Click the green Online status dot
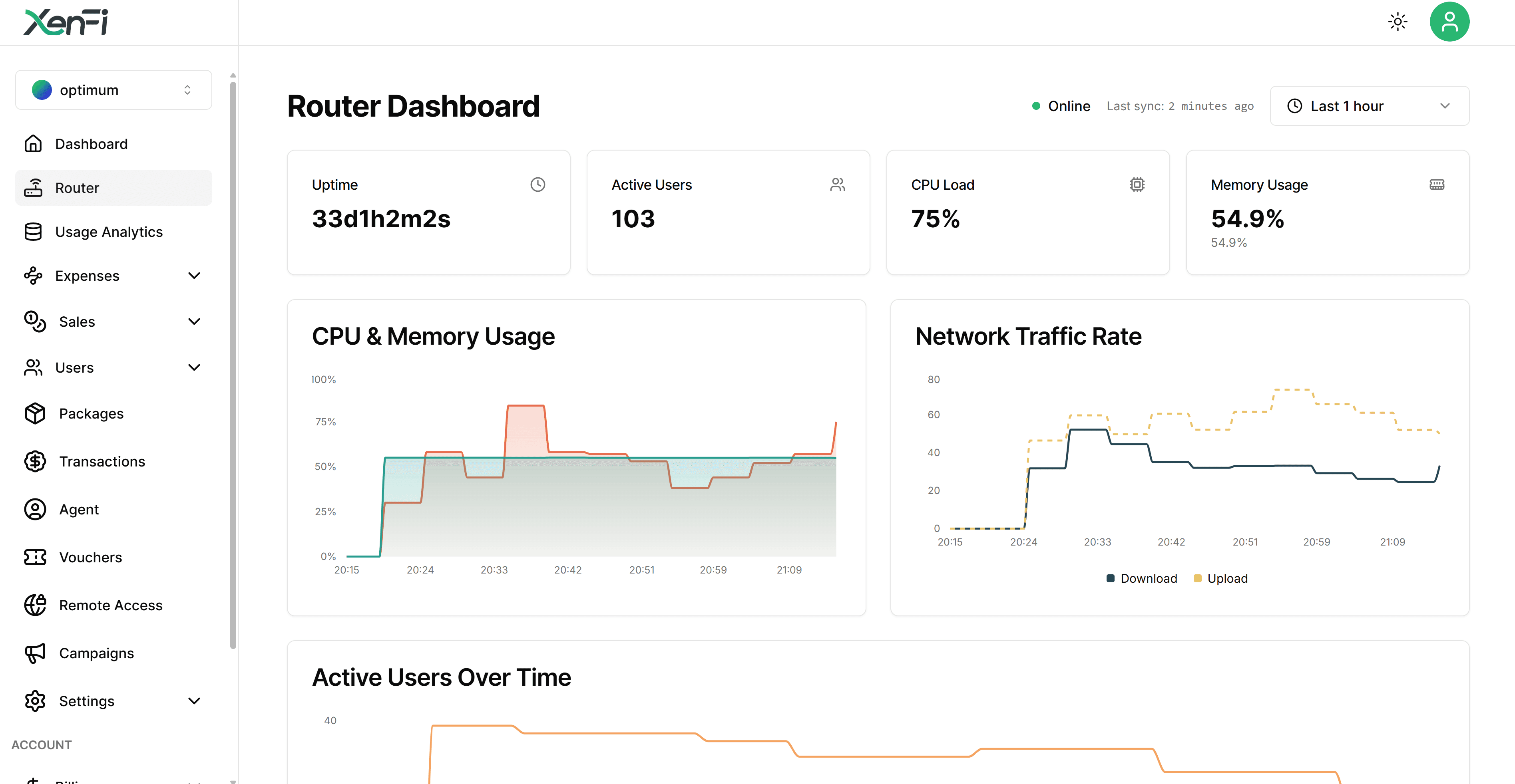The image size is (1515, 784). 1036,106
